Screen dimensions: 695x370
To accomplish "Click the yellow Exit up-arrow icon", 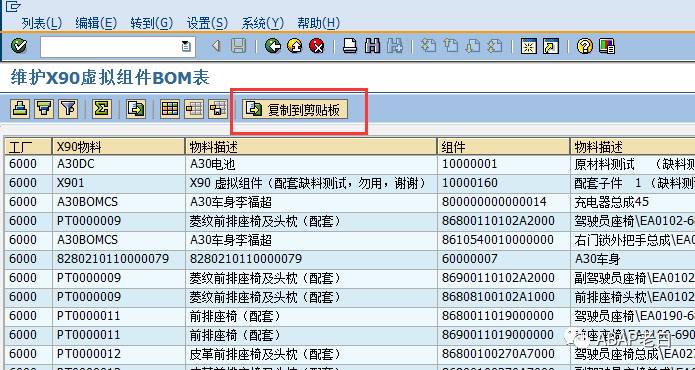I will pyautogui.click(x=295, y=46).
